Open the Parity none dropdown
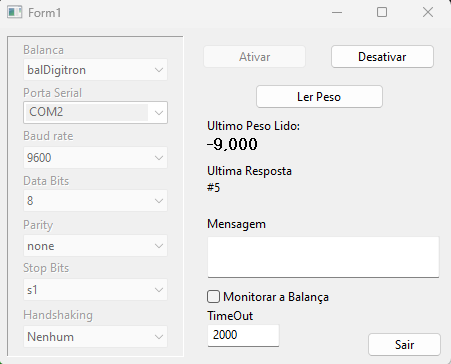The height and width of the screenshot is (364, 451). point(95,246)
